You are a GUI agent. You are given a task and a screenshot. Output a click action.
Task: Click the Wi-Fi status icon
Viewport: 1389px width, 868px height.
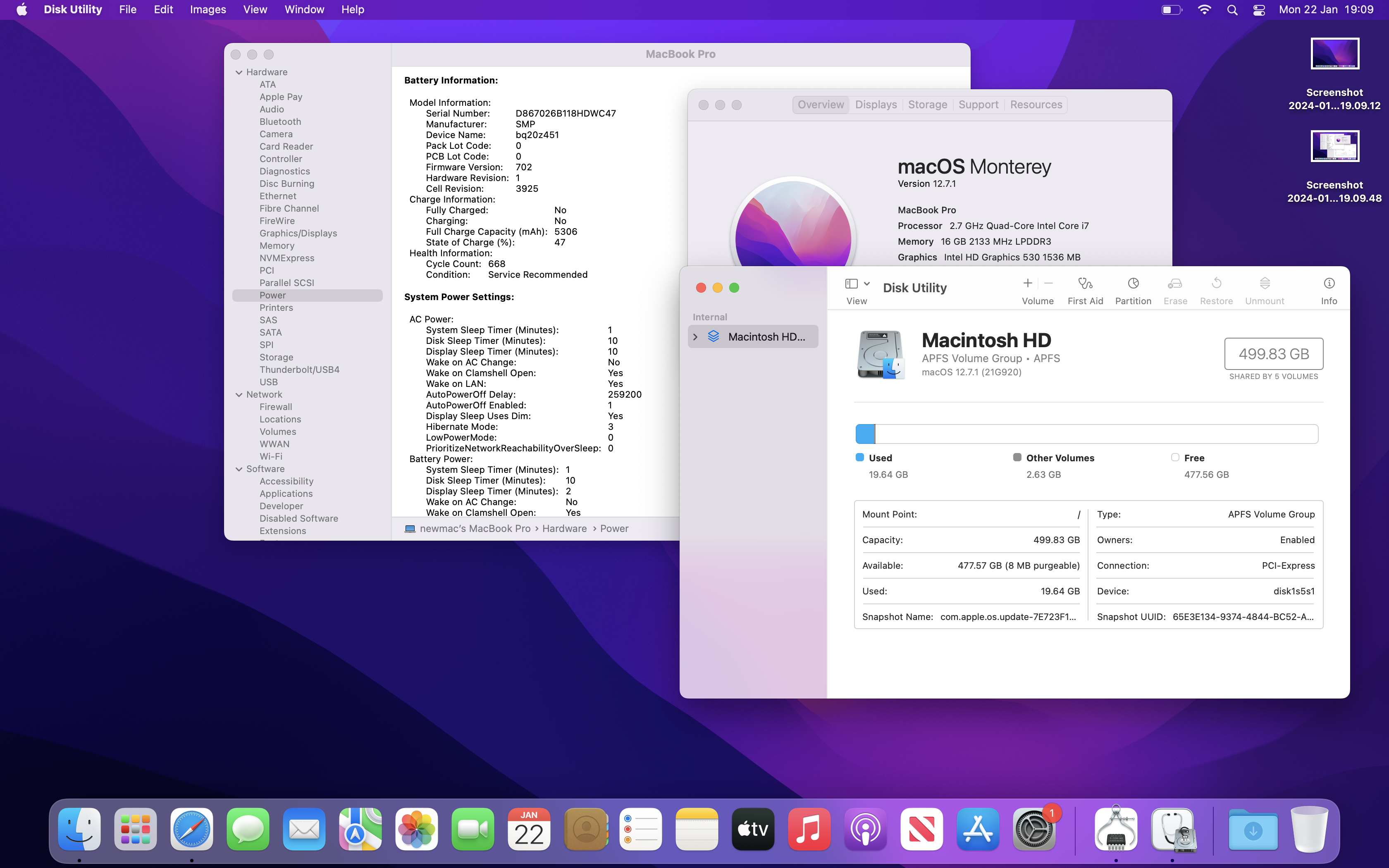1204,10
